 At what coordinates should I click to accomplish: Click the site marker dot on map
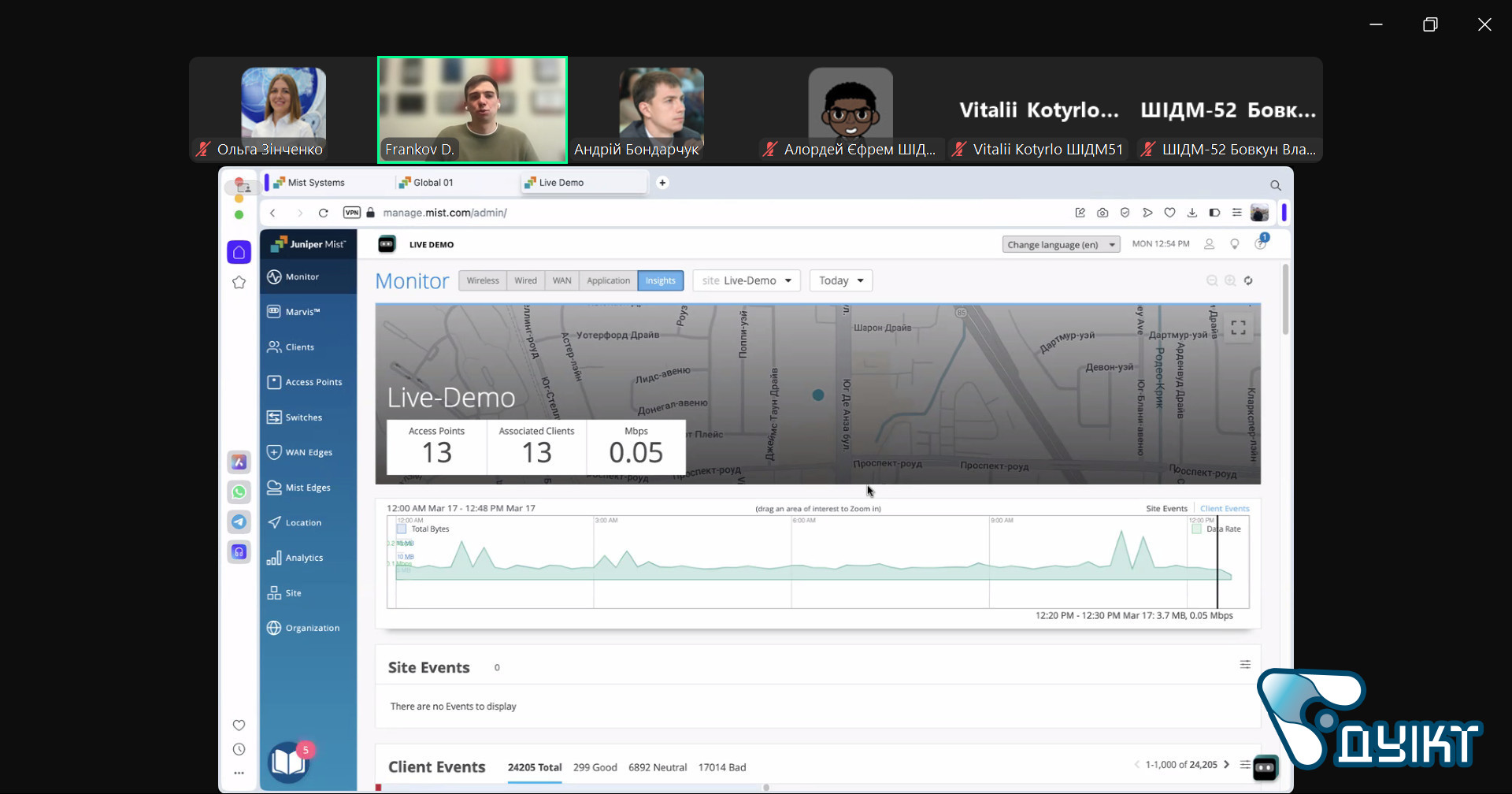818,395
